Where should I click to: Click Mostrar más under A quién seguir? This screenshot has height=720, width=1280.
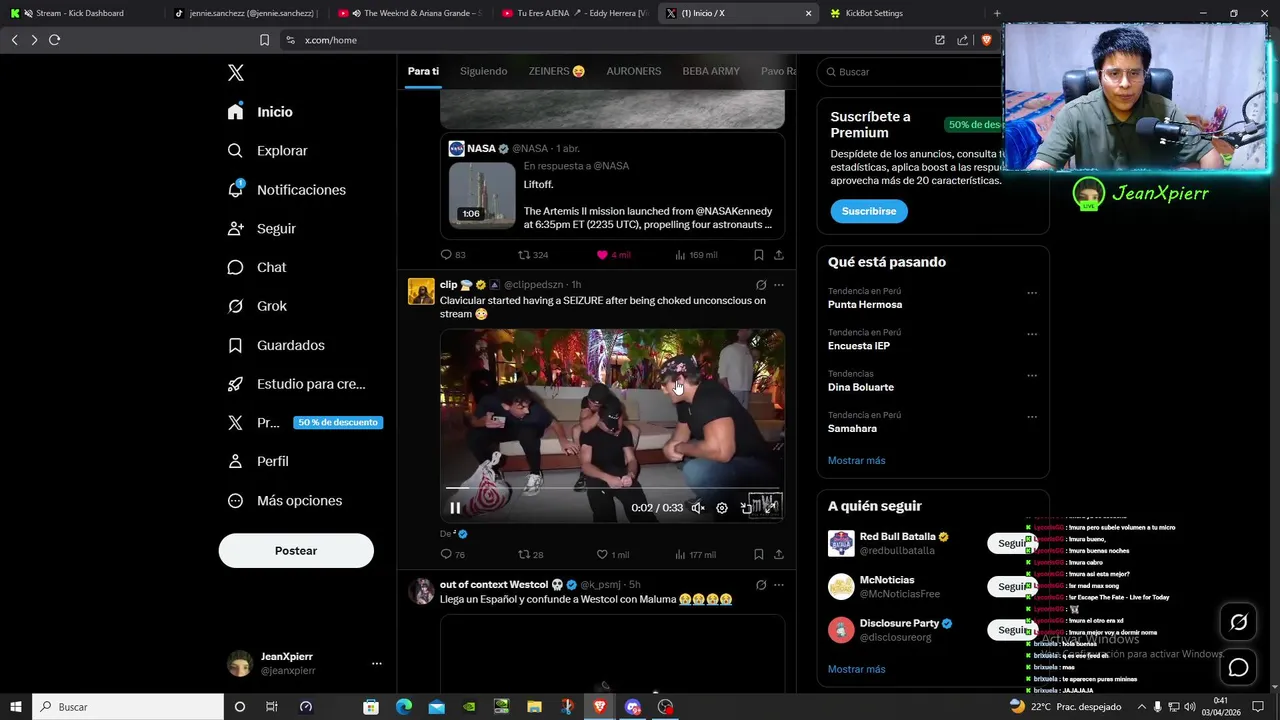pyautogui.click(x=856, y=669)
